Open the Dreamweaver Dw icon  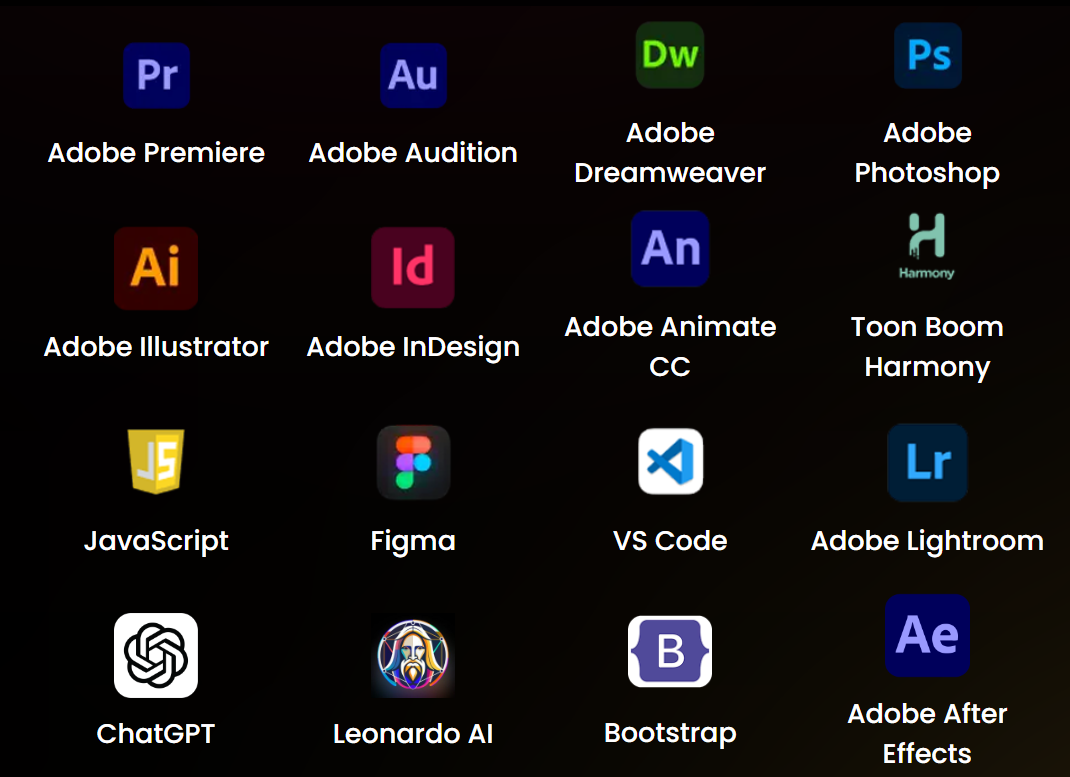(670, 55)
